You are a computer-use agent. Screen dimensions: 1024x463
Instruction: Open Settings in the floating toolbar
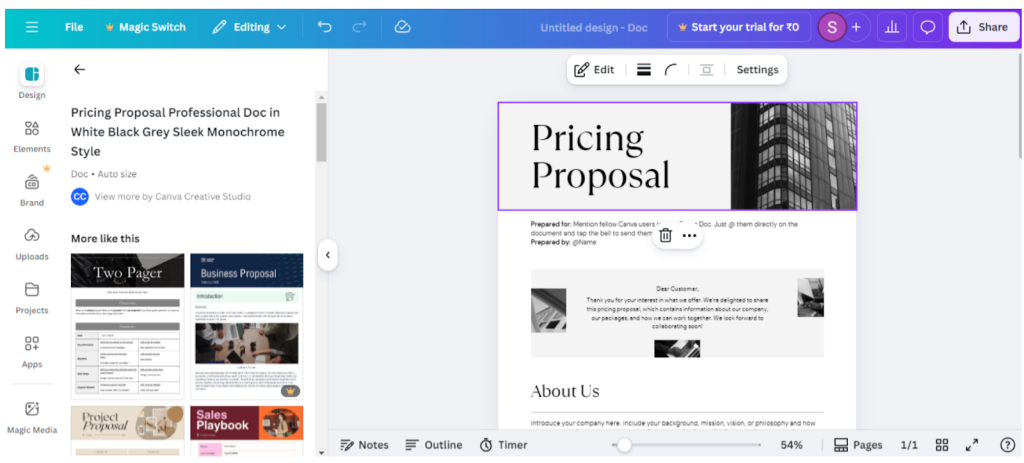tap(757, 70)
